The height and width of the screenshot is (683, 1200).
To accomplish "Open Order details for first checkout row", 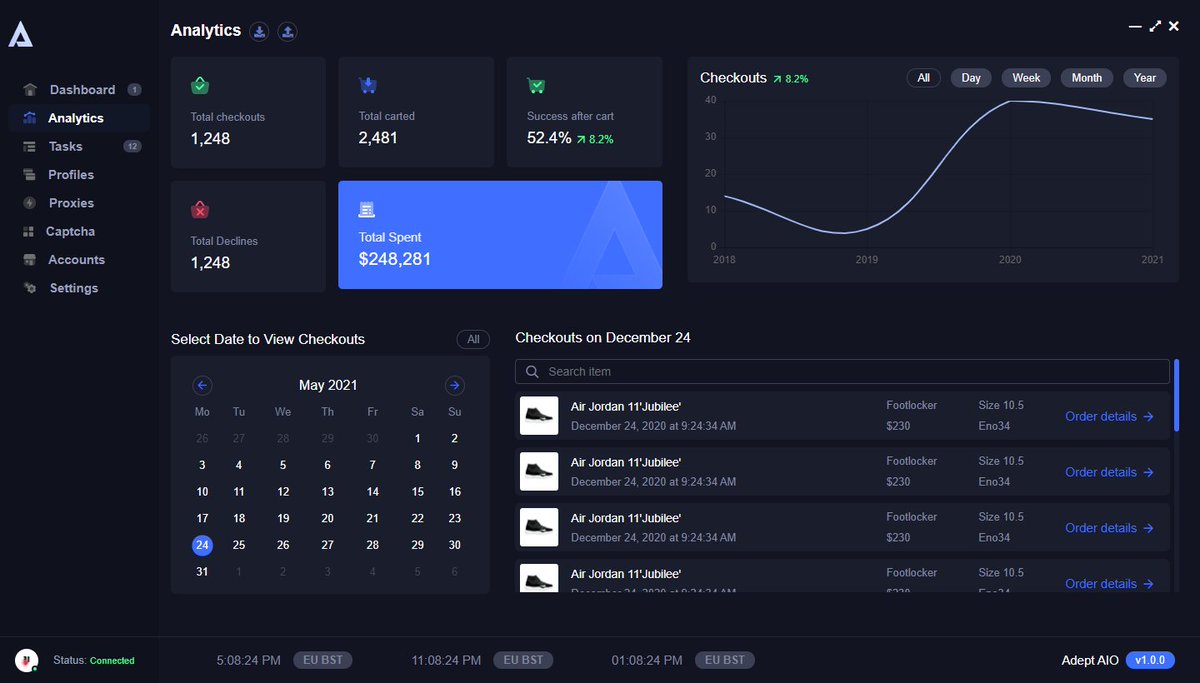I will click(1109, 416).
